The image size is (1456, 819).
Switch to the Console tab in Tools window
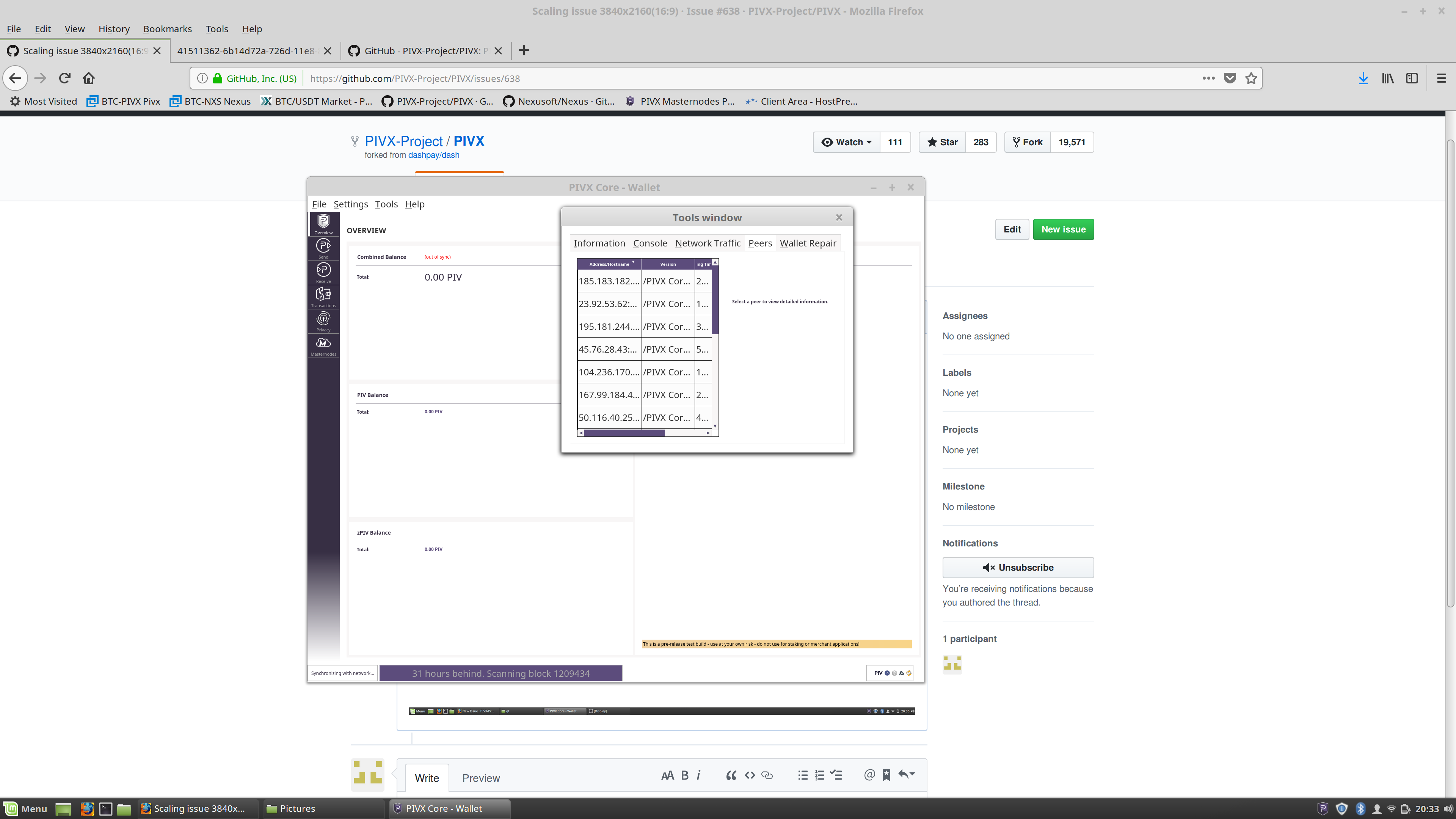click(650, 243)
